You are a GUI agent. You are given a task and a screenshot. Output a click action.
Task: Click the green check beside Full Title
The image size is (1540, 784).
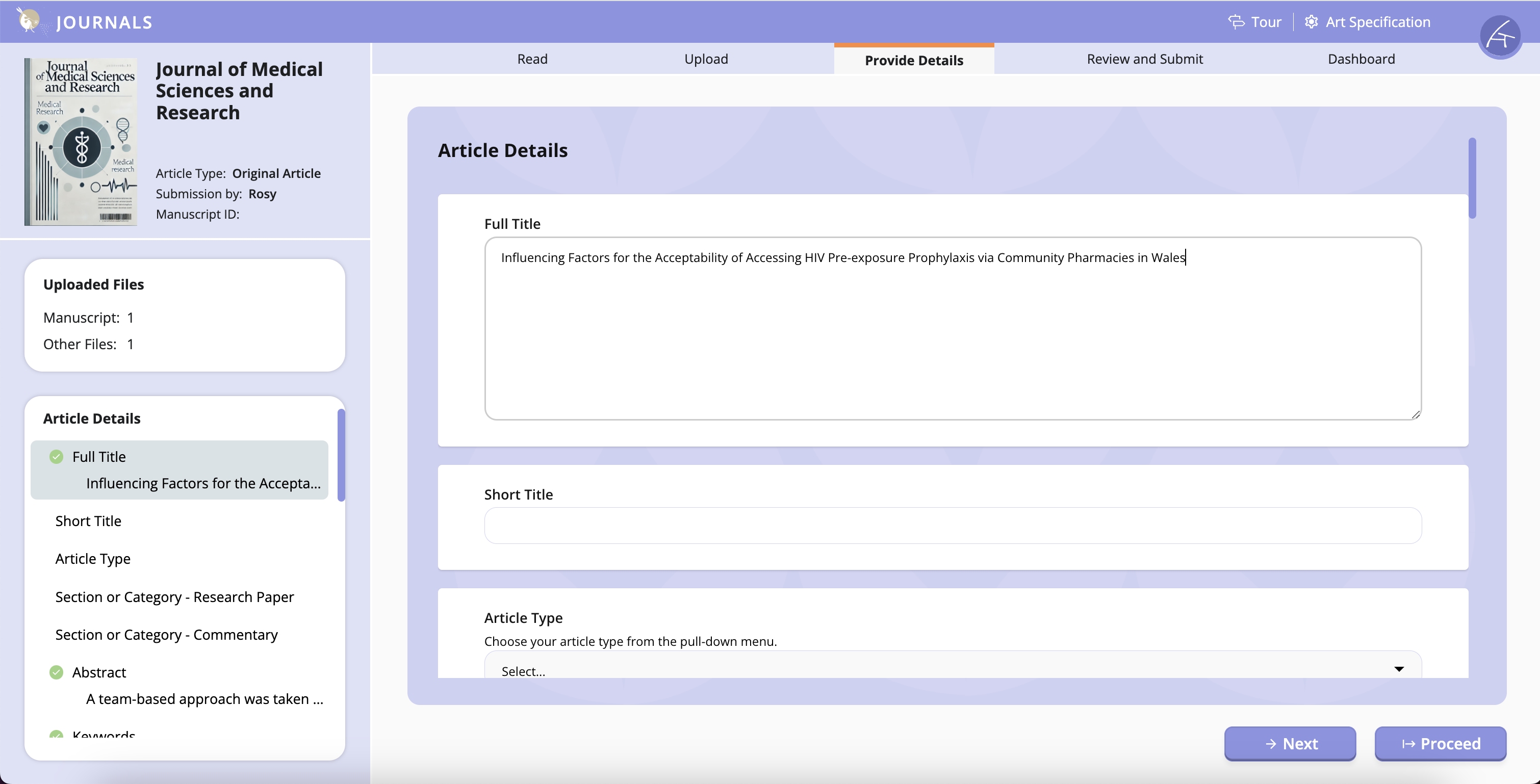(x=56, y=457)
